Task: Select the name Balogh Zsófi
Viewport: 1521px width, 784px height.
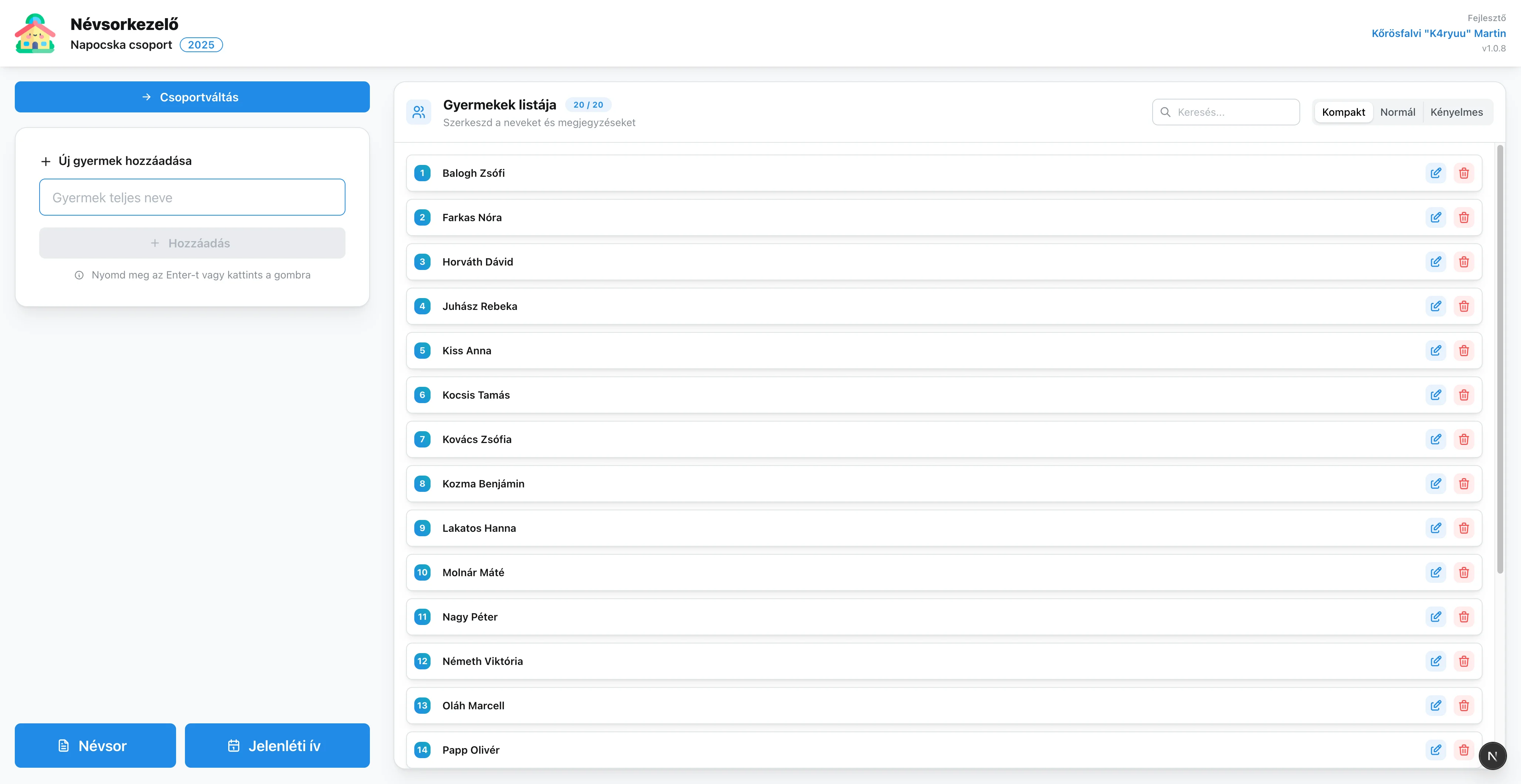Action: pos(473,173)
